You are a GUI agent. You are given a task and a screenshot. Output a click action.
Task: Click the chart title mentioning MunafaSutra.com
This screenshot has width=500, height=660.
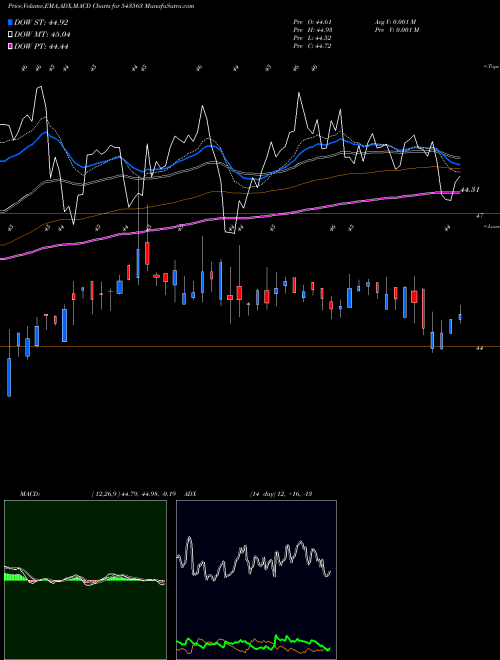click(101, 6)
